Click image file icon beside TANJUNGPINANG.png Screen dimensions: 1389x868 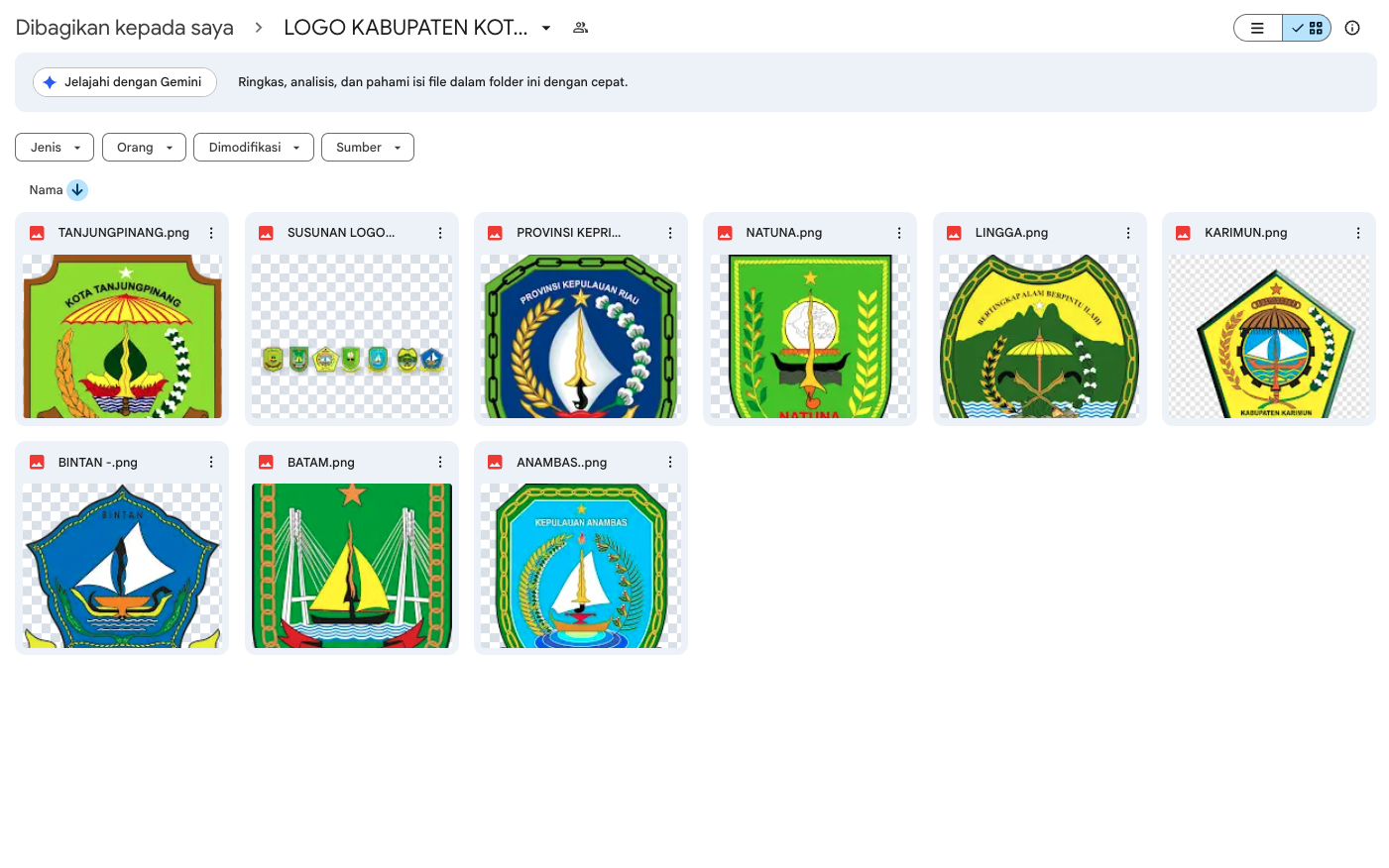click(37, 233)
